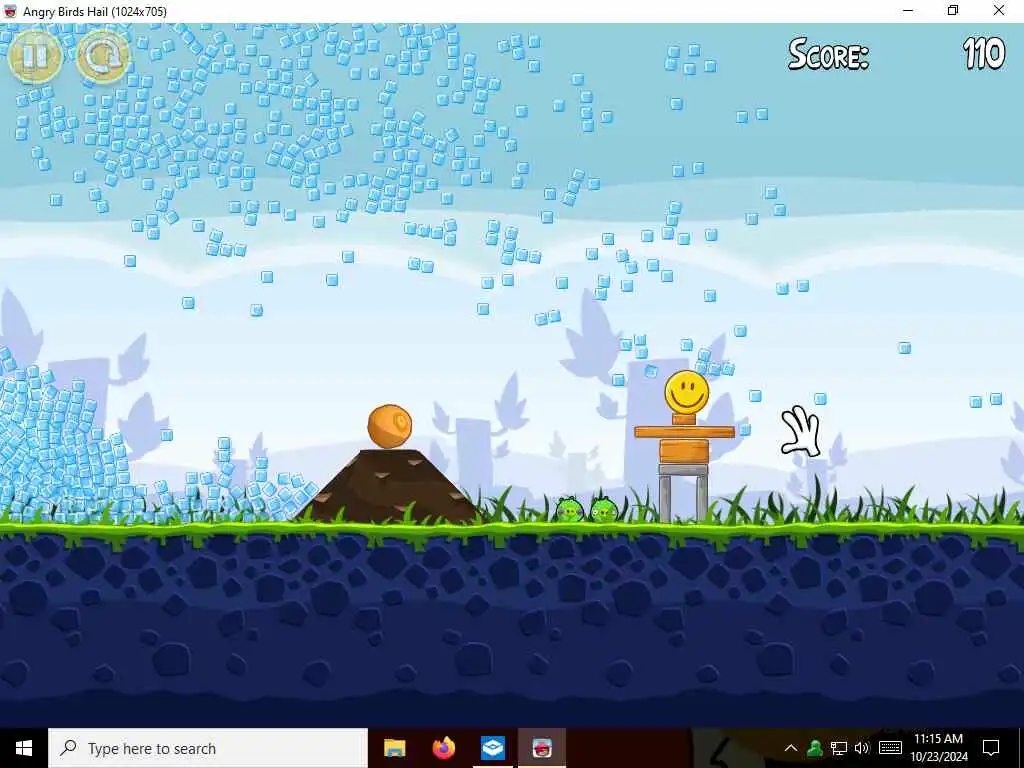This screenshot has height=768, width=1024.
Task: Restore down the Angry Birds Hail window
Action: point(953,11)
